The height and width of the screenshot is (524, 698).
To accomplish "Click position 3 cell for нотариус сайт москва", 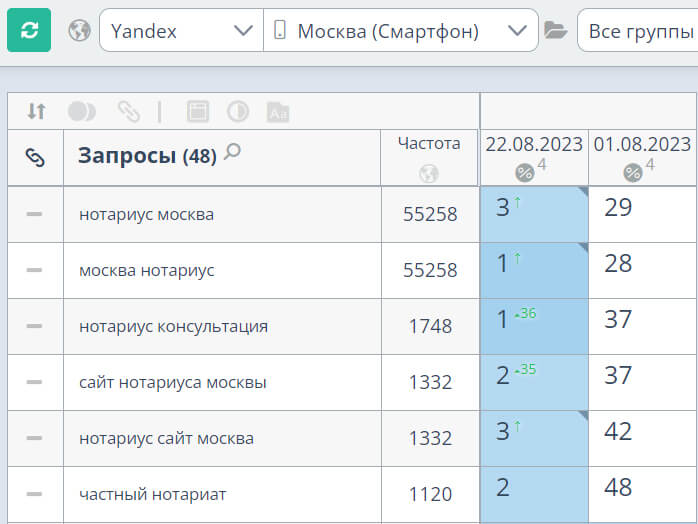I will [x=534, y=439].
